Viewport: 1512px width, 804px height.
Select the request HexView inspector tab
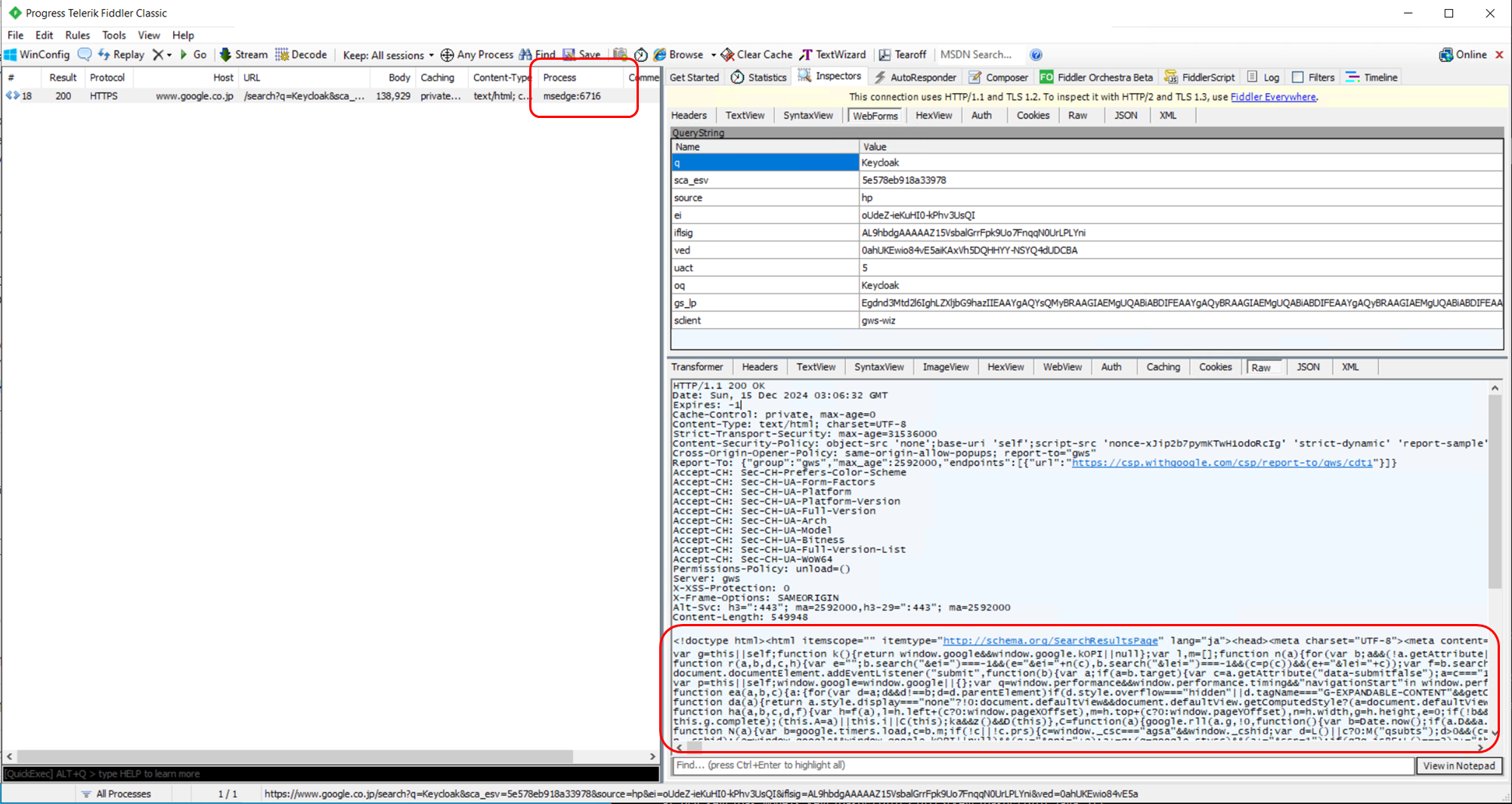click(934, 115)
